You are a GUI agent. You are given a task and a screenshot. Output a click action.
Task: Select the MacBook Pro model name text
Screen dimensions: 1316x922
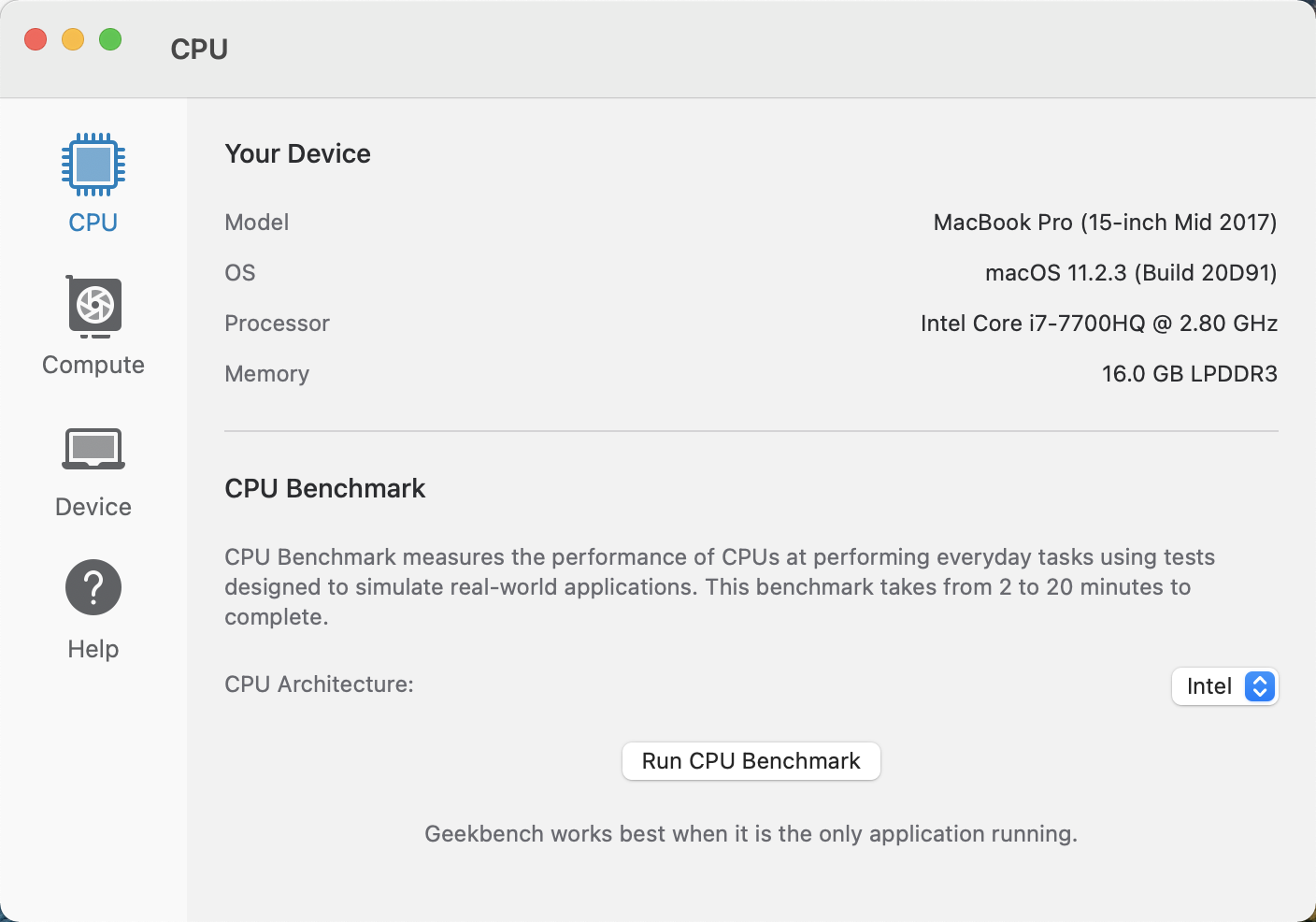[1105, 223]
